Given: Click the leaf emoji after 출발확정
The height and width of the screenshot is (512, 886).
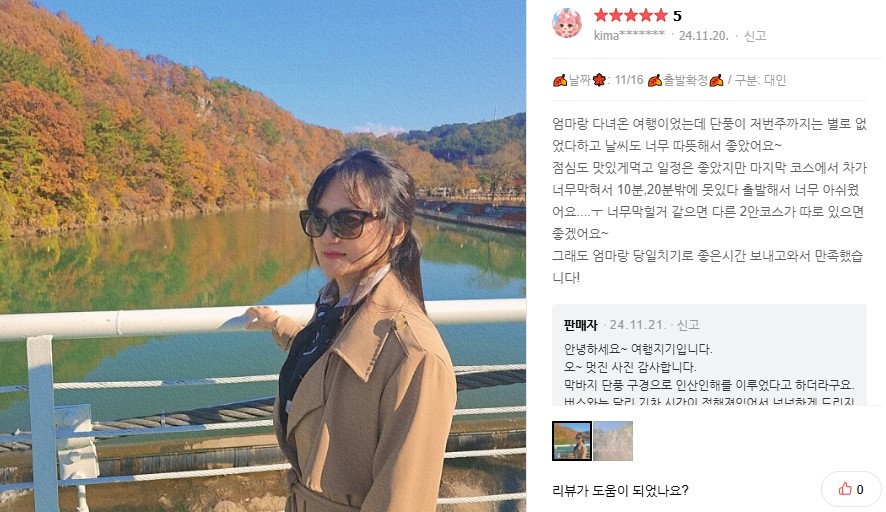Looking at the screenshot, I should pos(716,81).
